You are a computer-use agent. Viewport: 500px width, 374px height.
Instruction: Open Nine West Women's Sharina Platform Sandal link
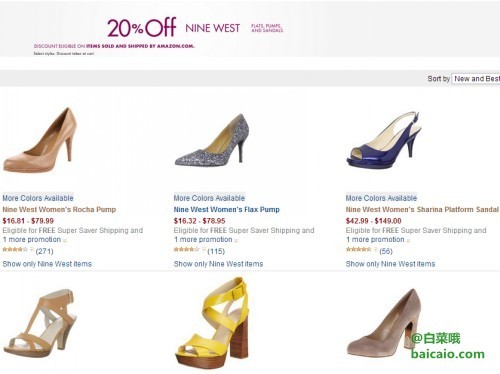click(422, 210)
